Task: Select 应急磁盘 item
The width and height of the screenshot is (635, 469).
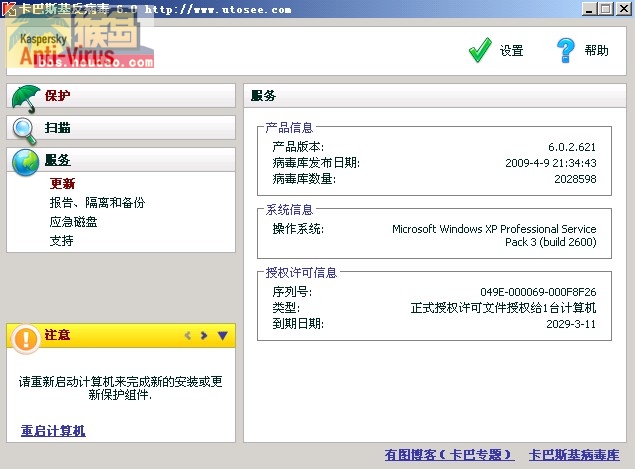Action: click(x=73, y=222)
